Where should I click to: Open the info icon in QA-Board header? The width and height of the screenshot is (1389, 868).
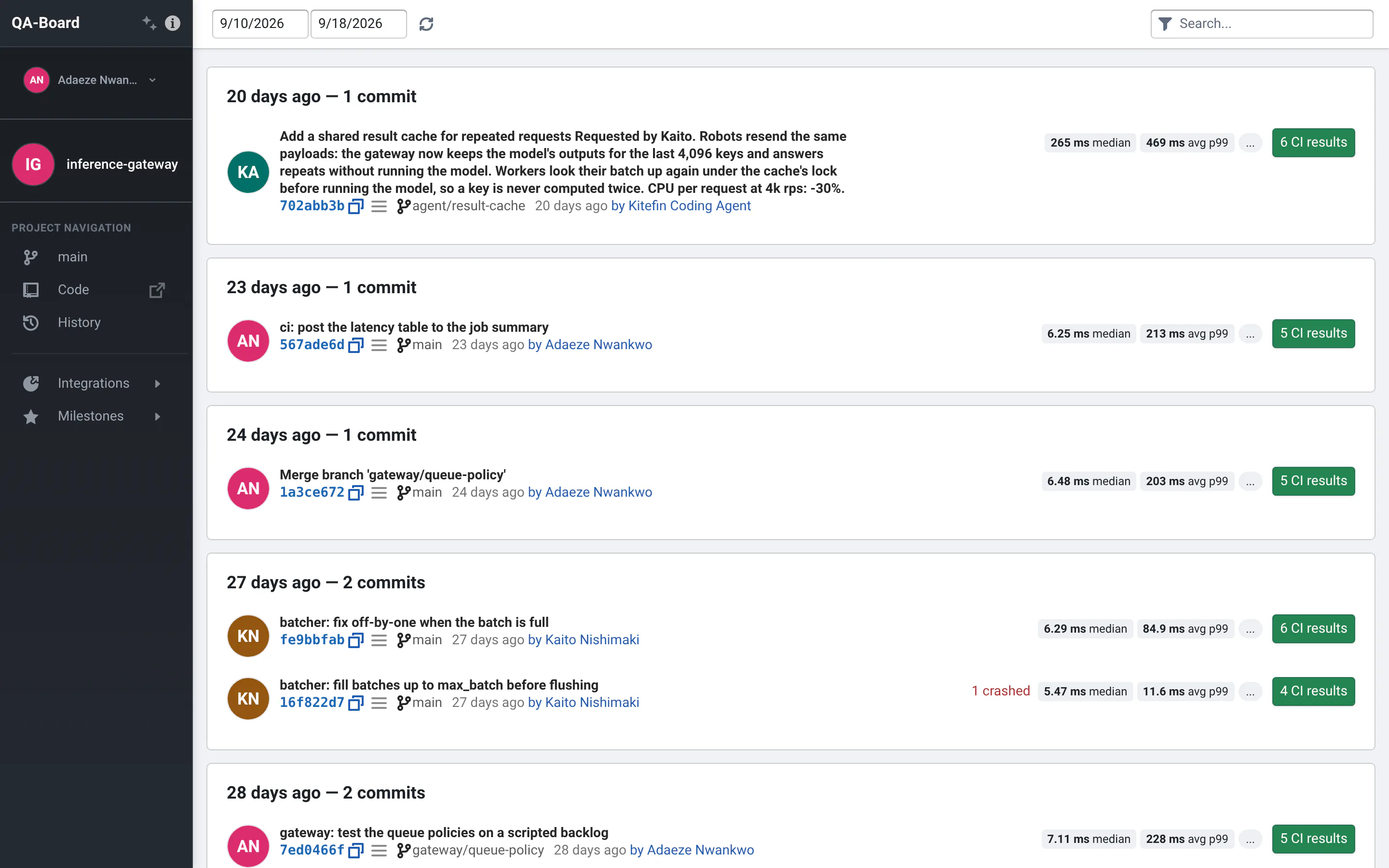pos(173,23)
